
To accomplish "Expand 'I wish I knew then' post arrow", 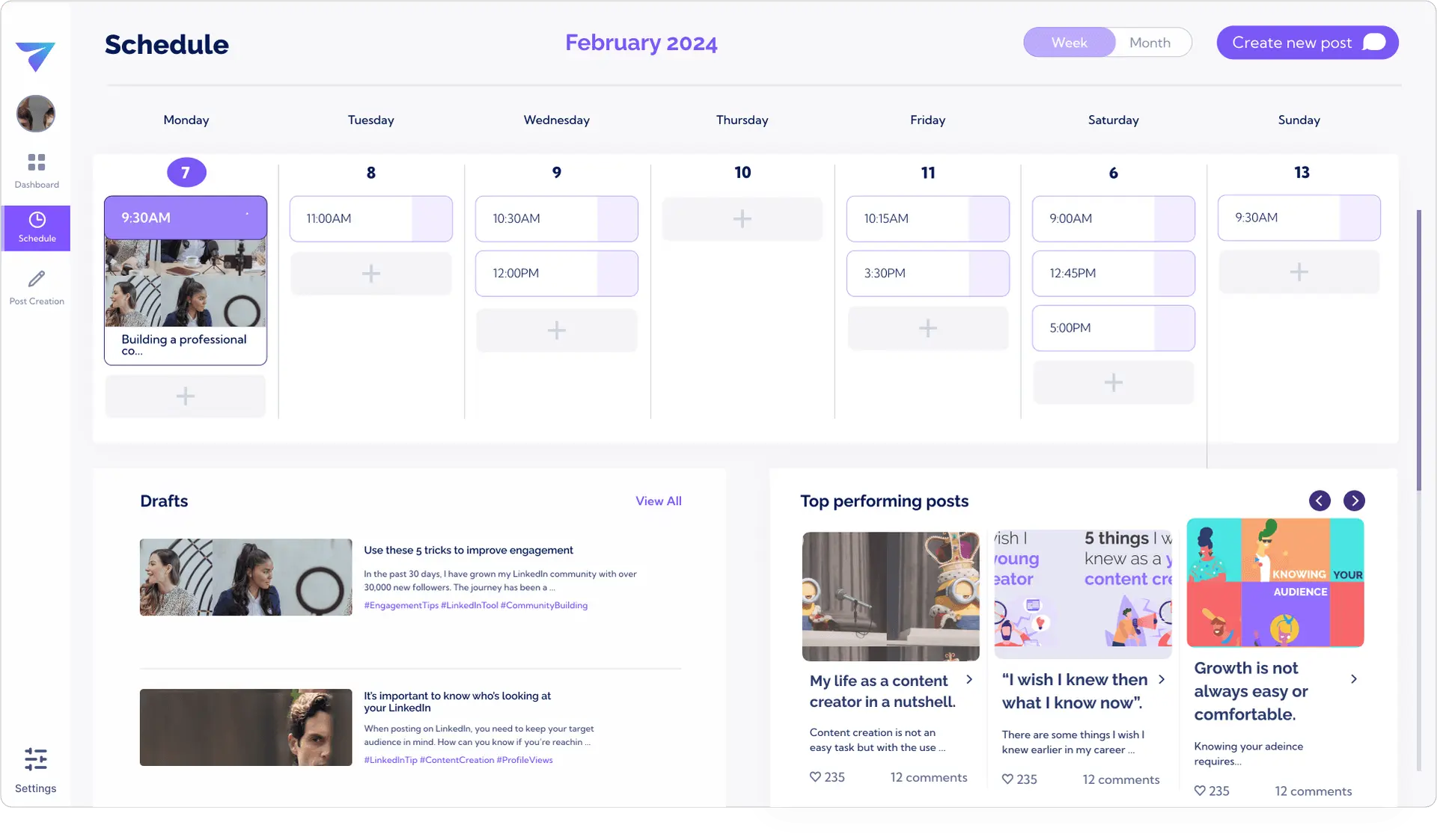I will point(1162,679).
